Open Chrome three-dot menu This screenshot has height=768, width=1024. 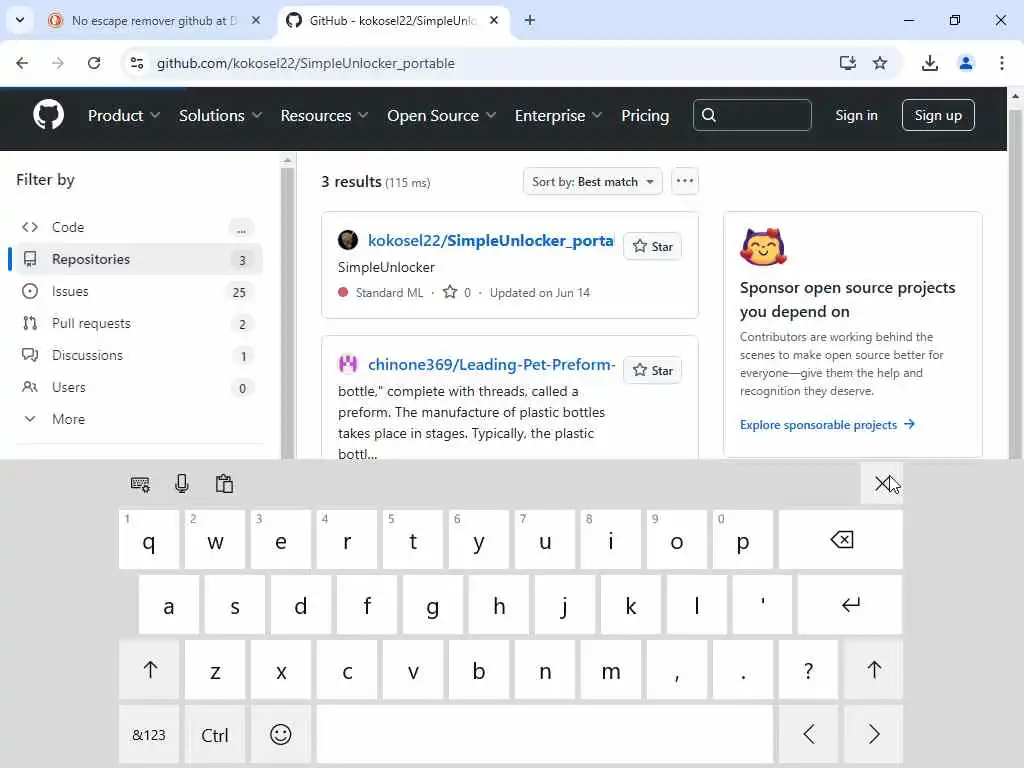click(x=1002, y=63)
